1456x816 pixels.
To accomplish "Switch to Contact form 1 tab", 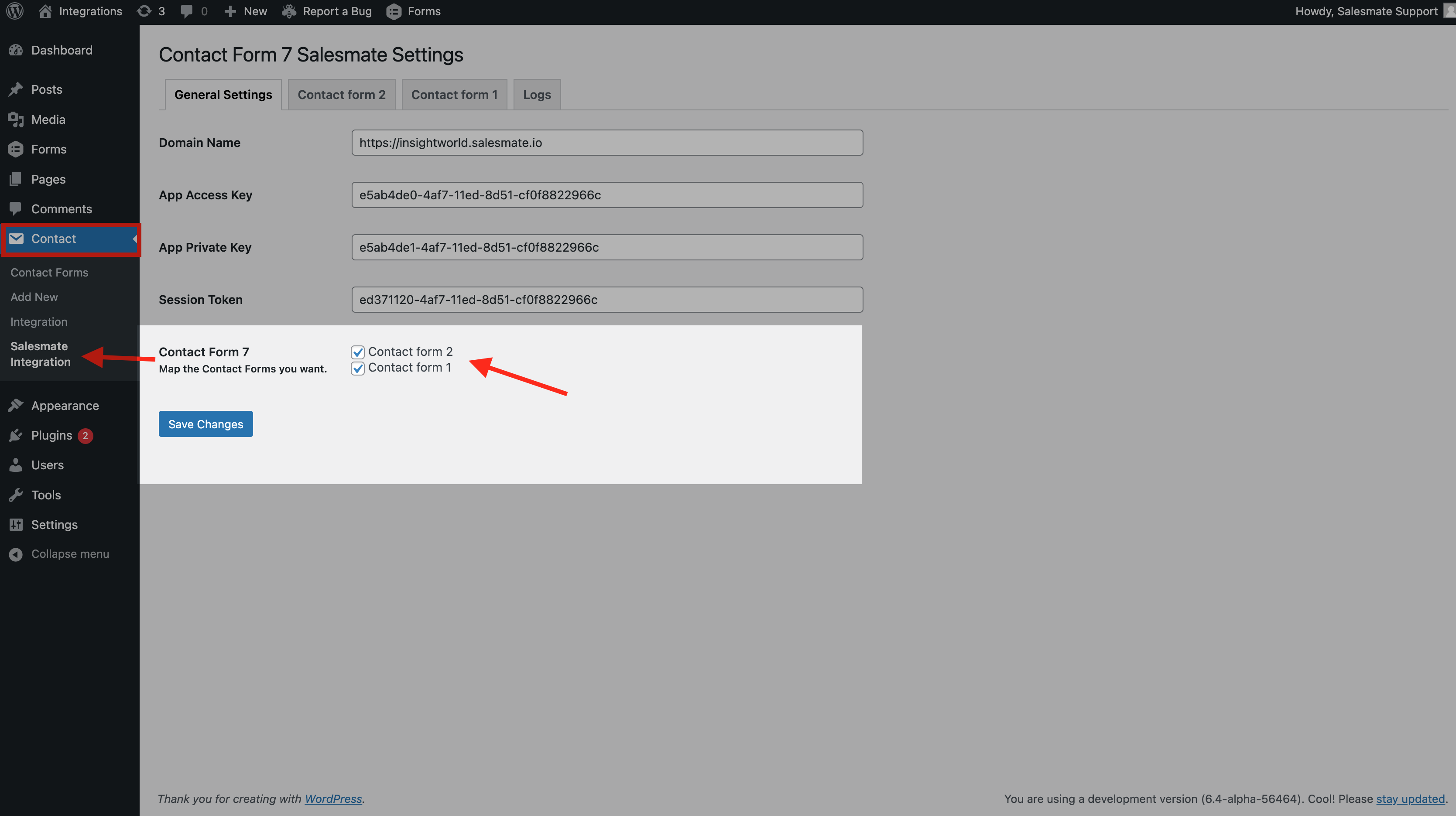I will [x=455, y=94].
